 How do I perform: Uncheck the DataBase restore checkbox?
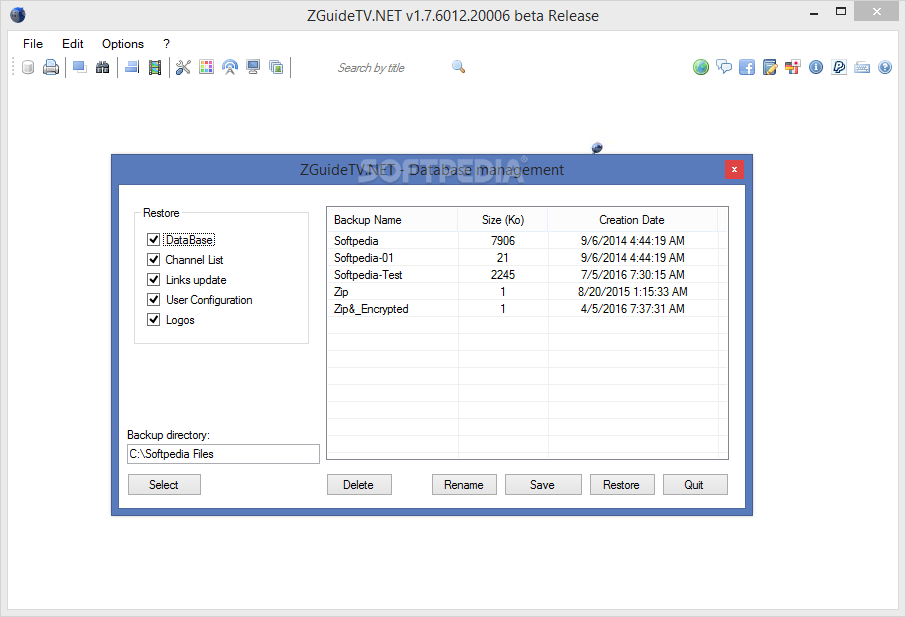pyautogui.click(x=153, y=239)
